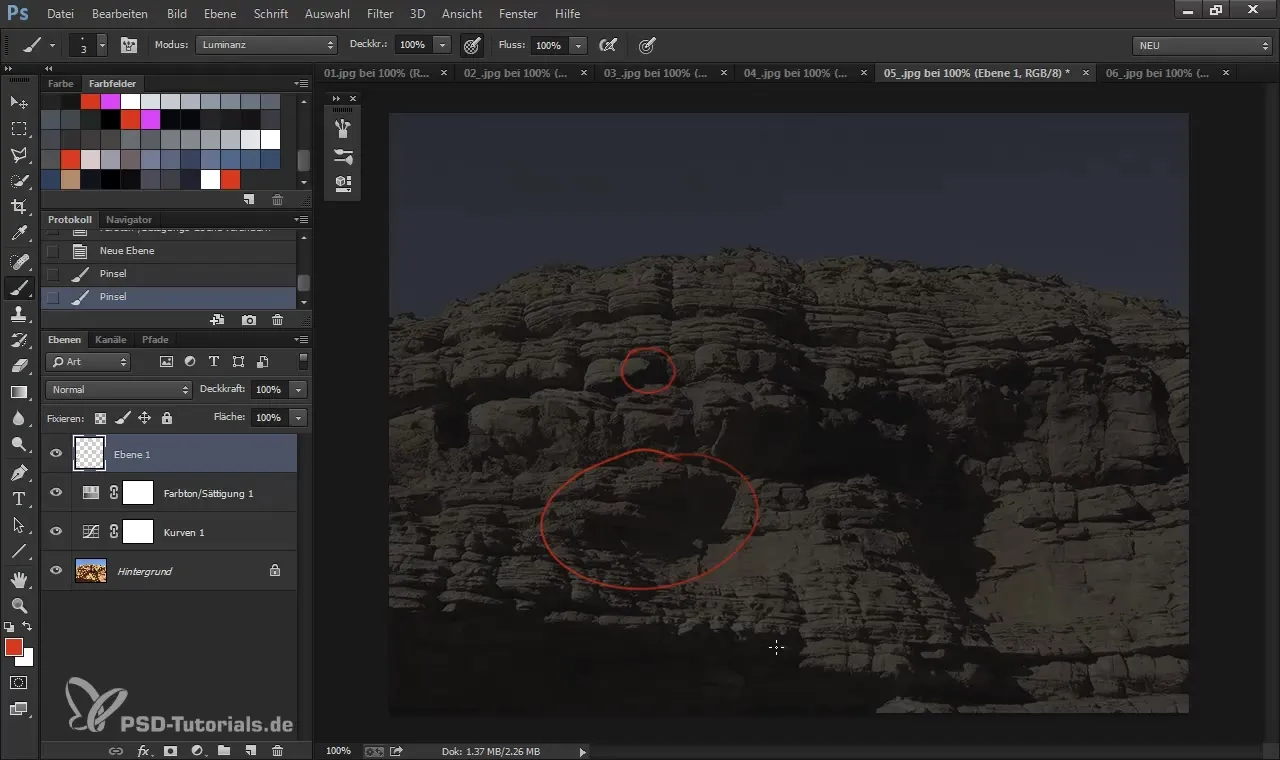Image resolution: width=1280 pixels, height=760 pixels.
Task: Open the Modus Luminanz dropdown
Action: click(x=266, y=45)
